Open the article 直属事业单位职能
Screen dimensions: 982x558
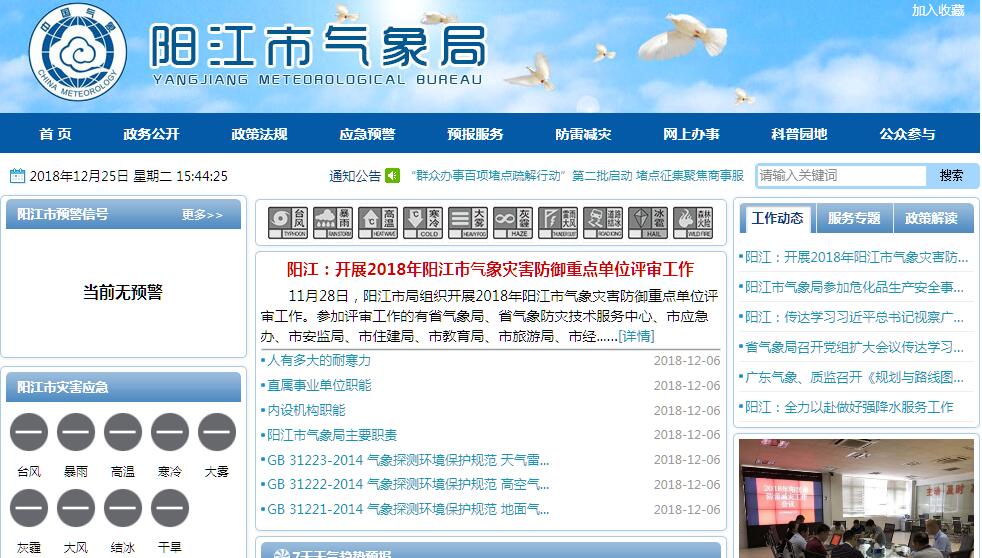(x=319, y=385)
